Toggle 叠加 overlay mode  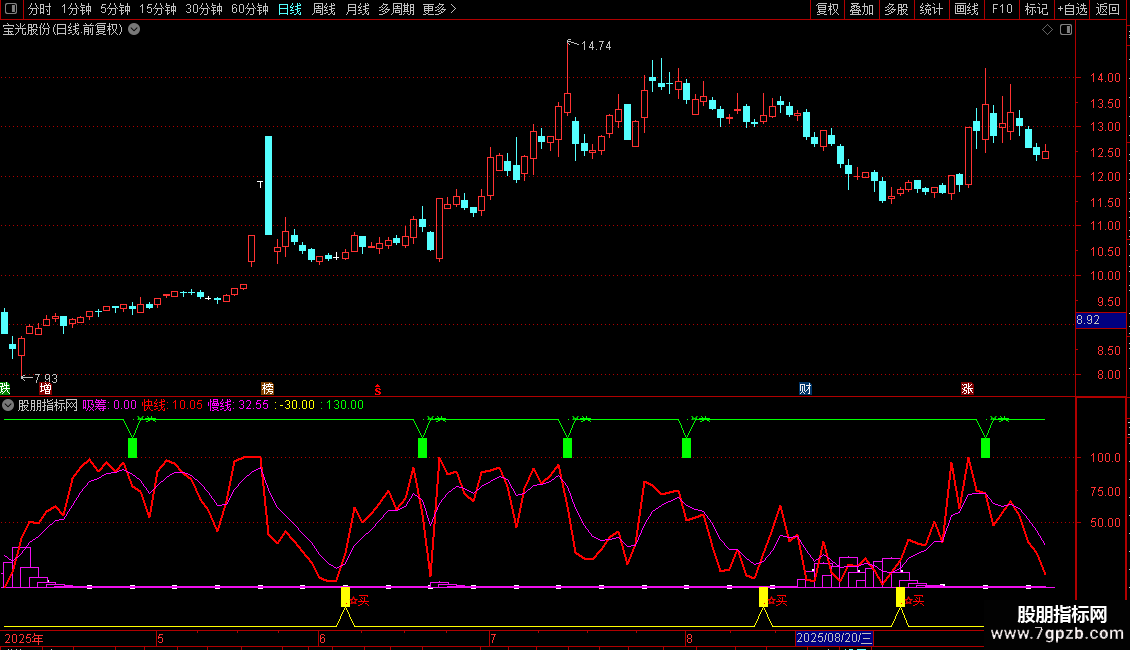point(861,10)
